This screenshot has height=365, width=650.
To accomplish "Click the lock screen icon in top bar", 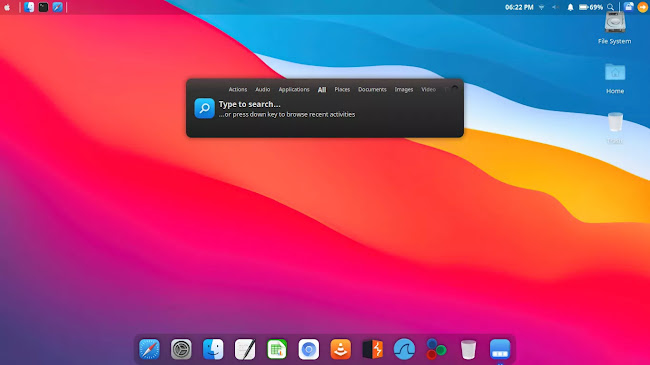I will click(628, 7).
